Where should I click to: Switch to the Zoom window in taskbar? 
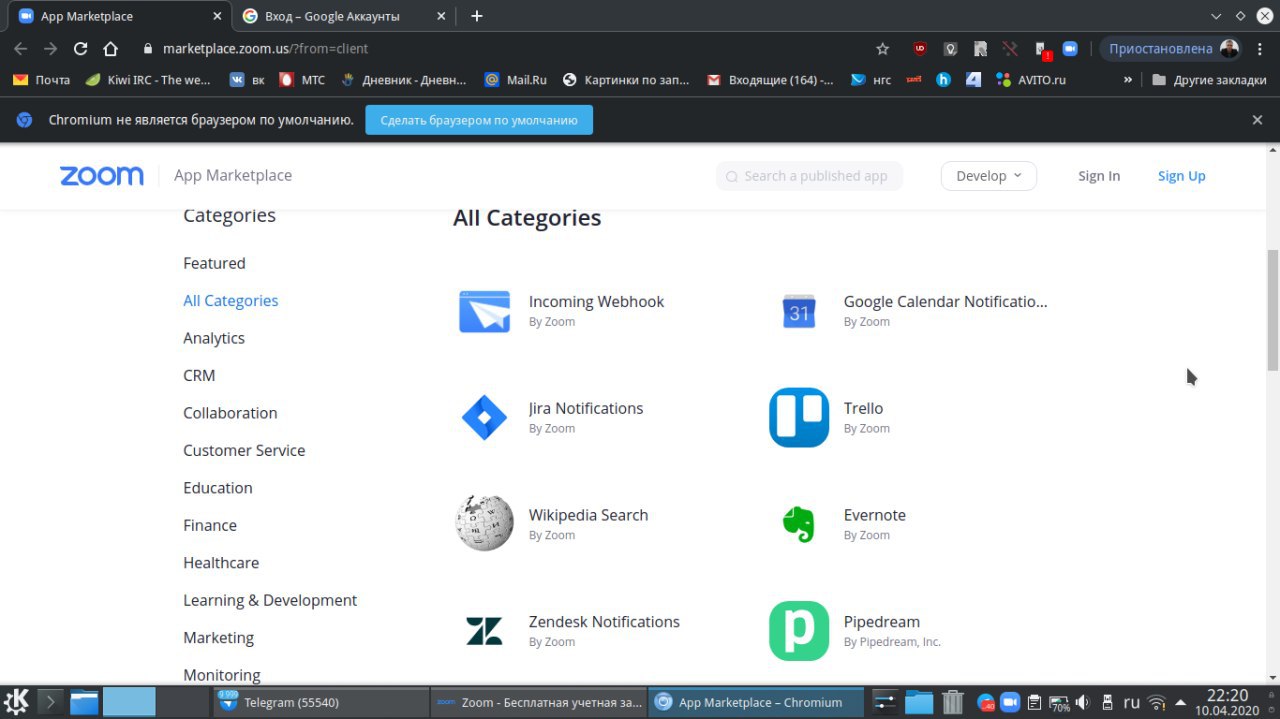click(539, 702)
